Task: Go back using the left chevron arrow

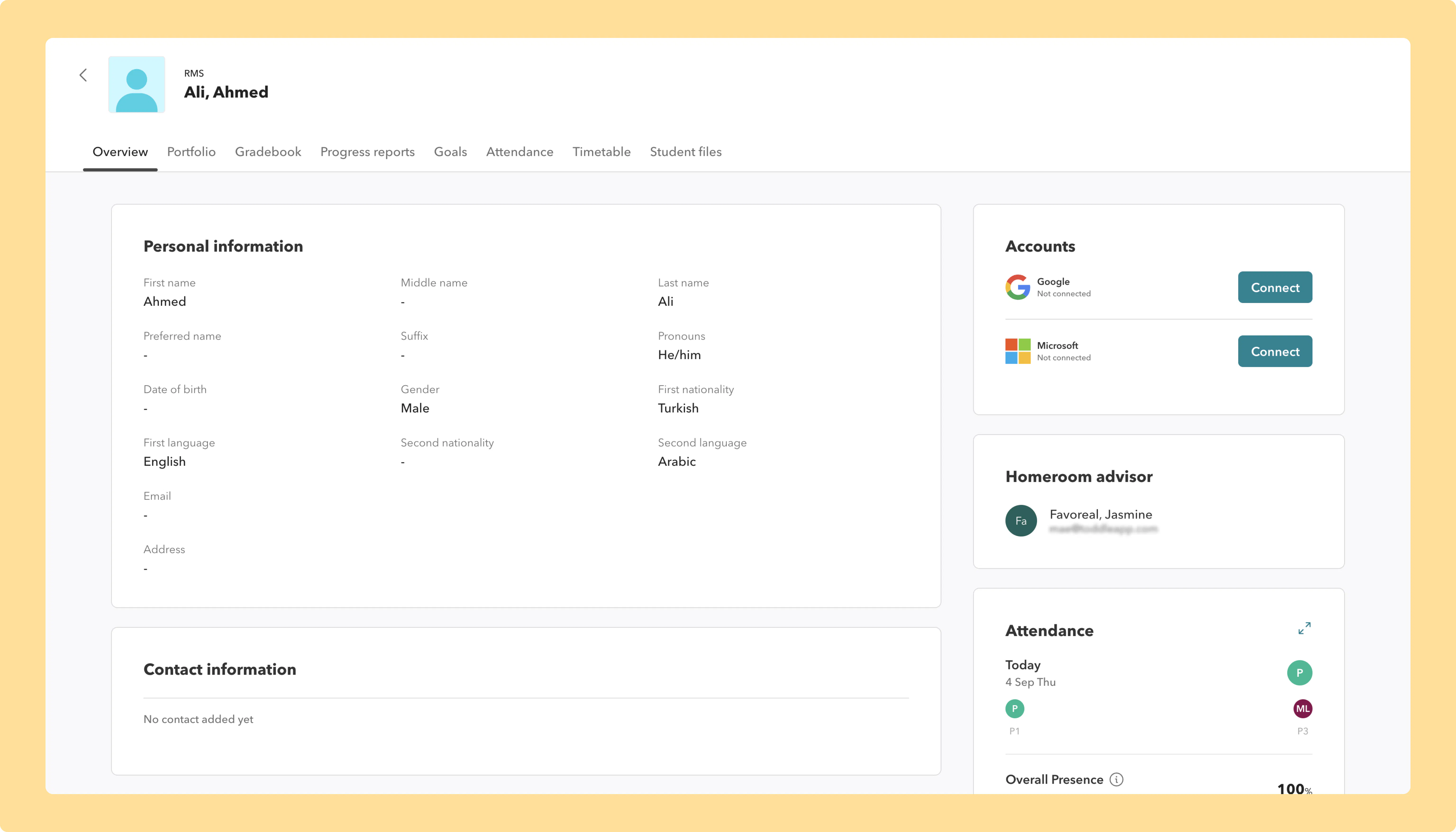Action: point(83,75)
